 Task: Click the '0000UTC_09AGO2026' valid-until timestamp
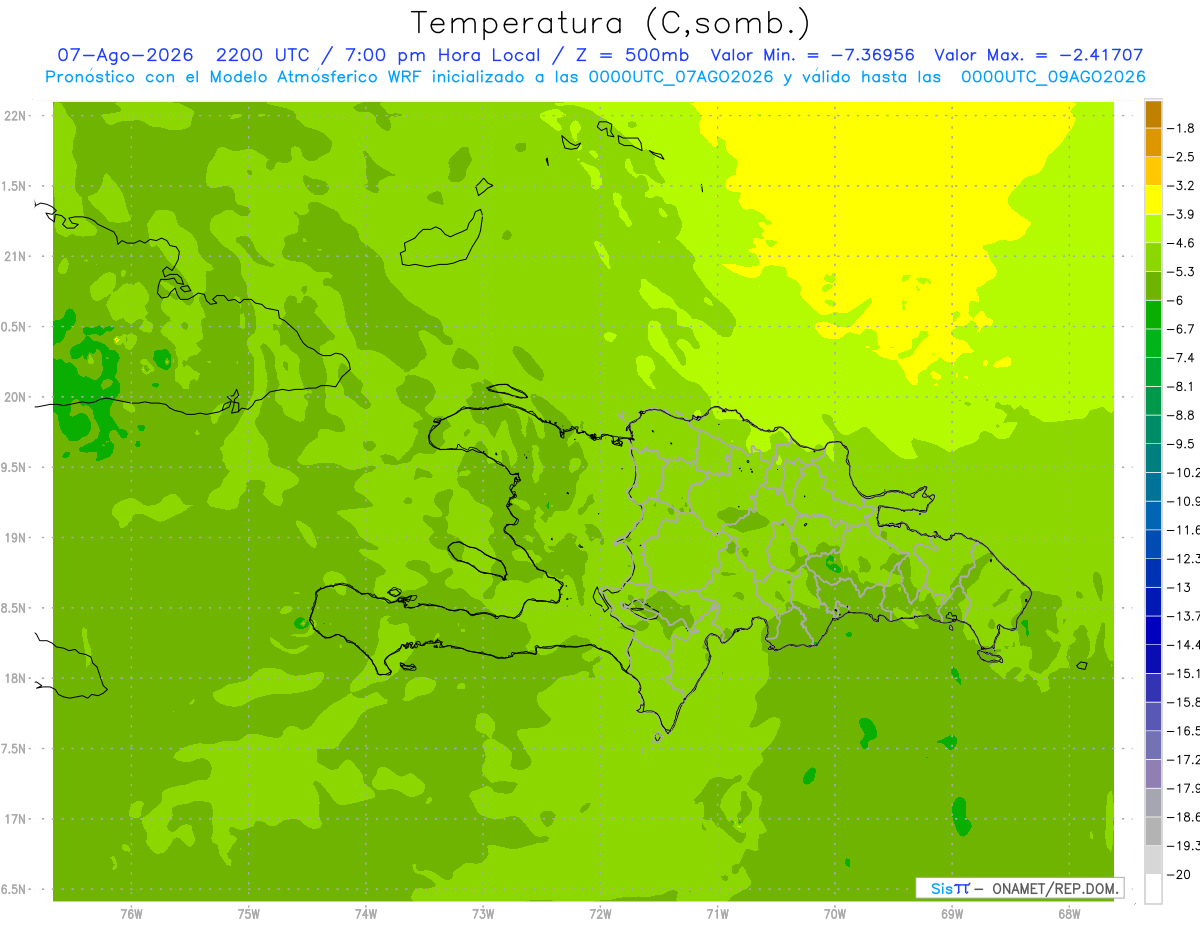1053,77
